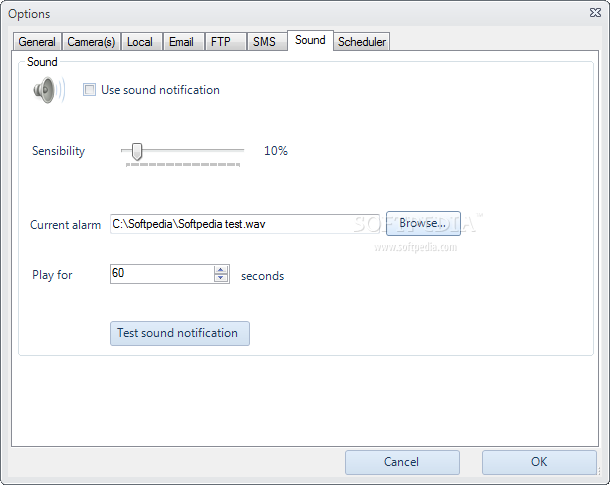The image size is (610, 485).
Task: Click in the Current alarm path field
Action: (x=245, y=224)
